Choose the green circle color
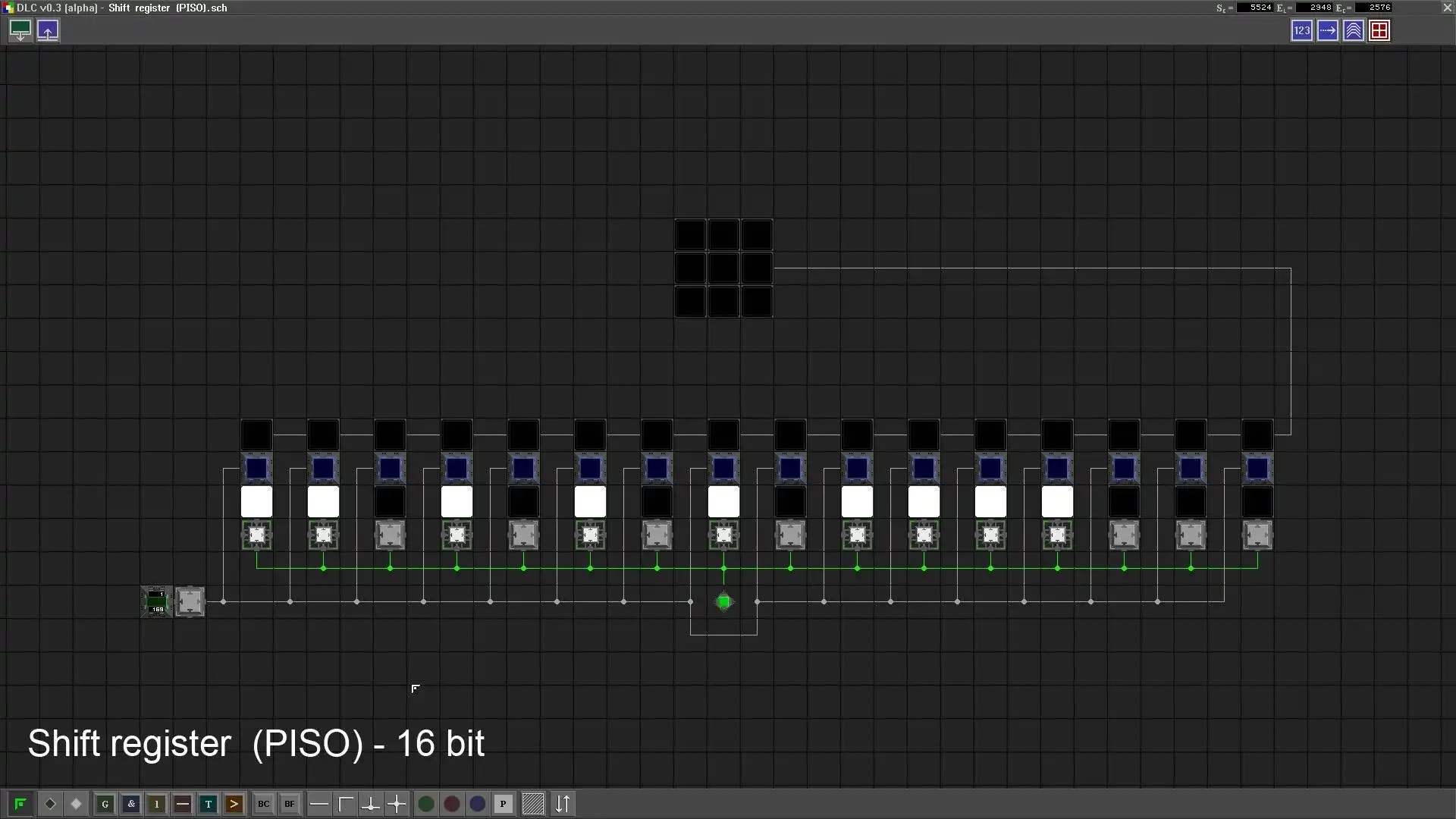 426,804
